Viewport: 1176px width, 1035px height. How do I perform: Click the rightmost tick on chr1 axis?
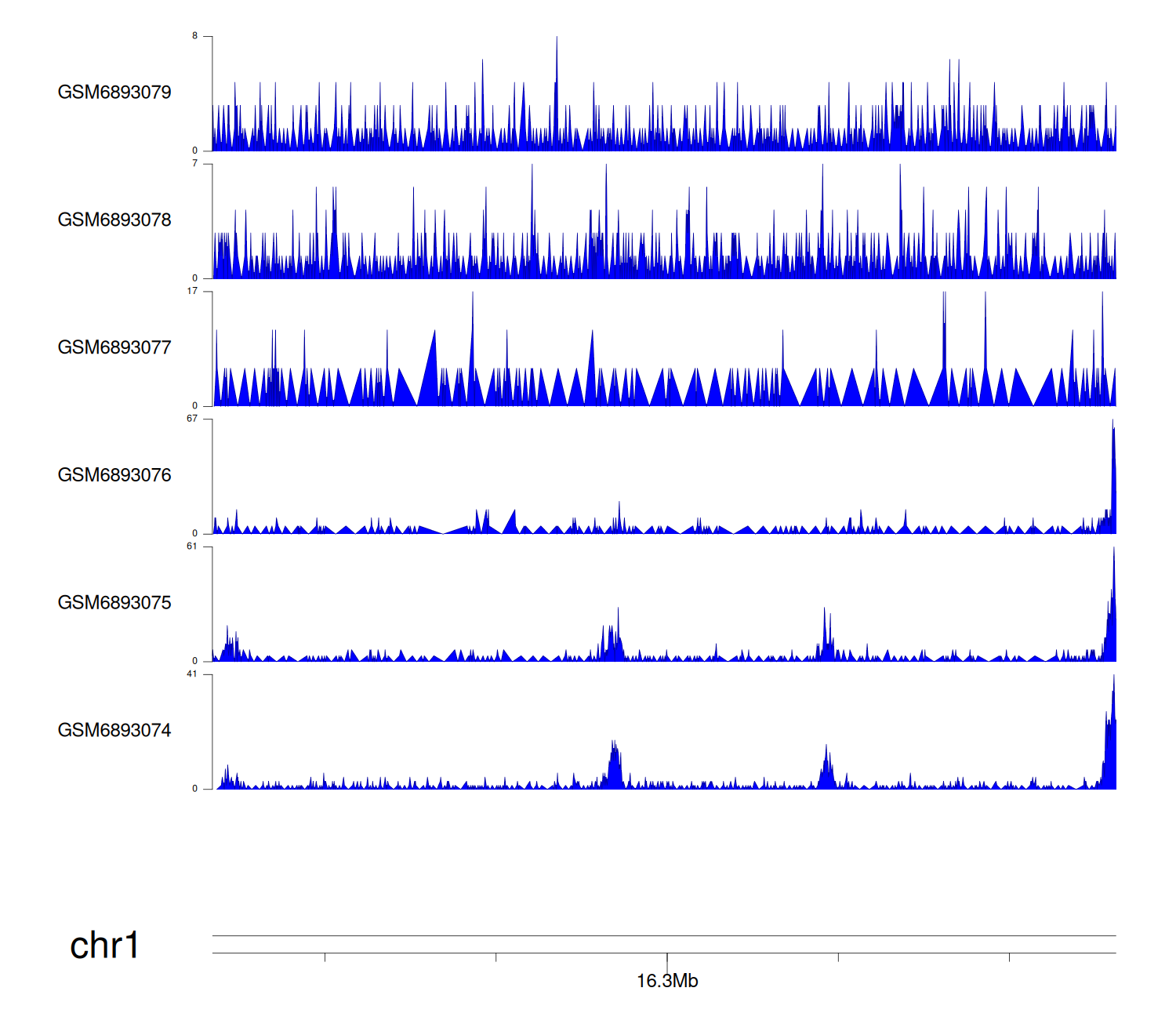(x=1009, y=957)
